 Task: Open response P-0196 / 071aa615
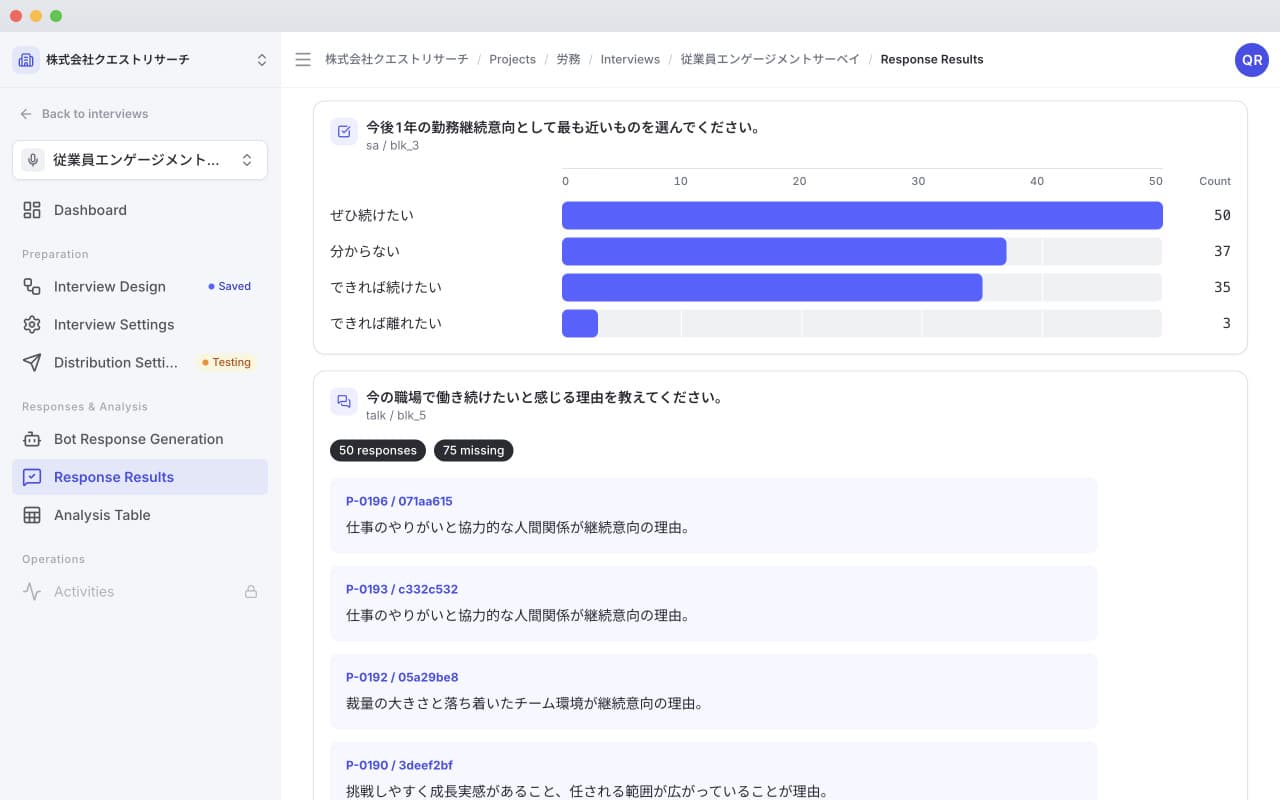pos(713,515)
